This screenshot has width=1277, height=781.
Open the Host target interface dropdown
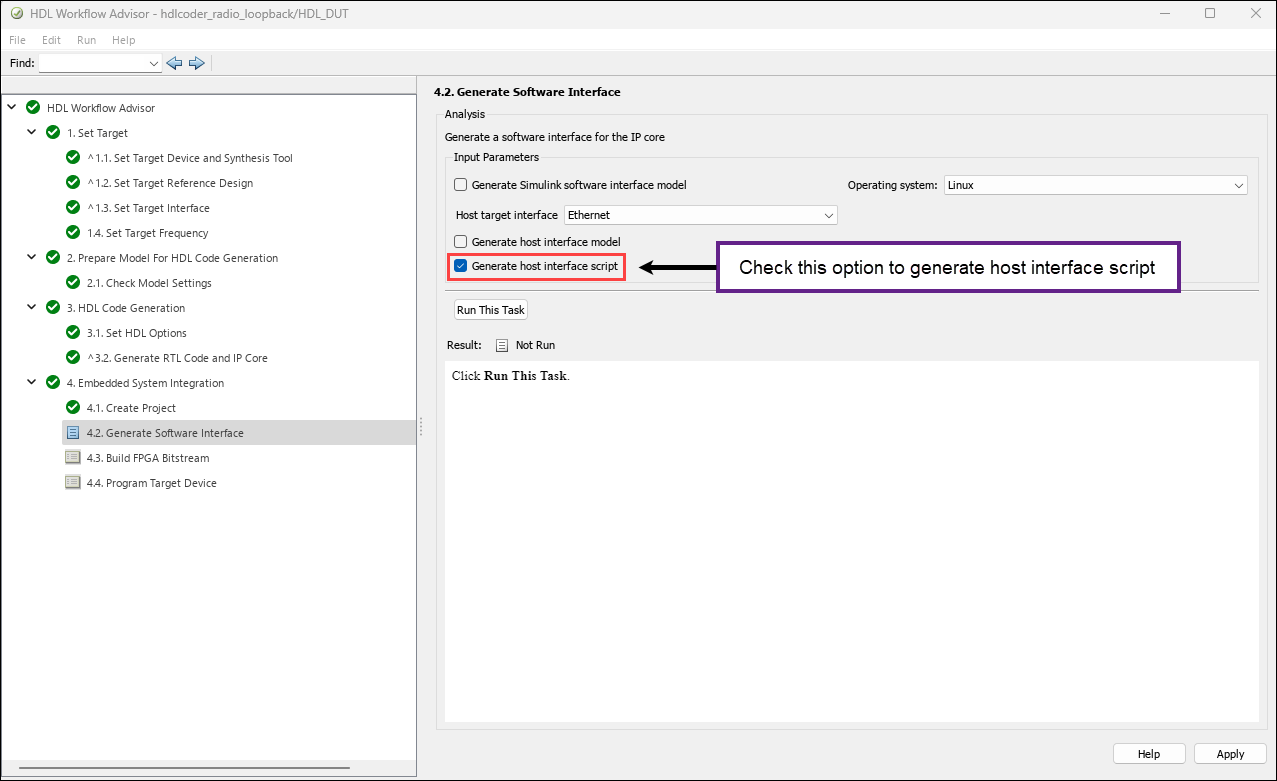coord(701,215)
